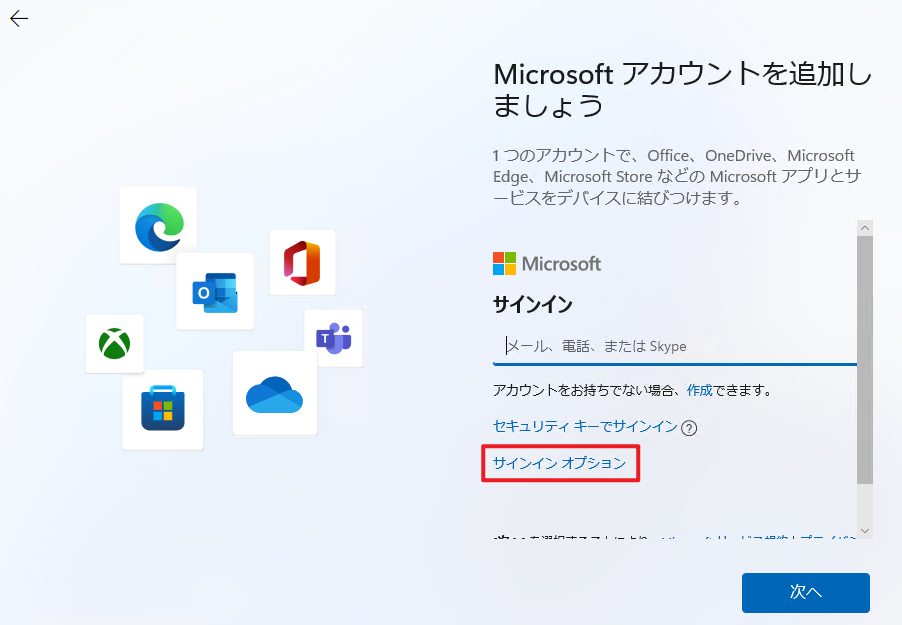Click the OneDrive cloud icon
Screen dimensions: 902x625
(x=274, y=395)
